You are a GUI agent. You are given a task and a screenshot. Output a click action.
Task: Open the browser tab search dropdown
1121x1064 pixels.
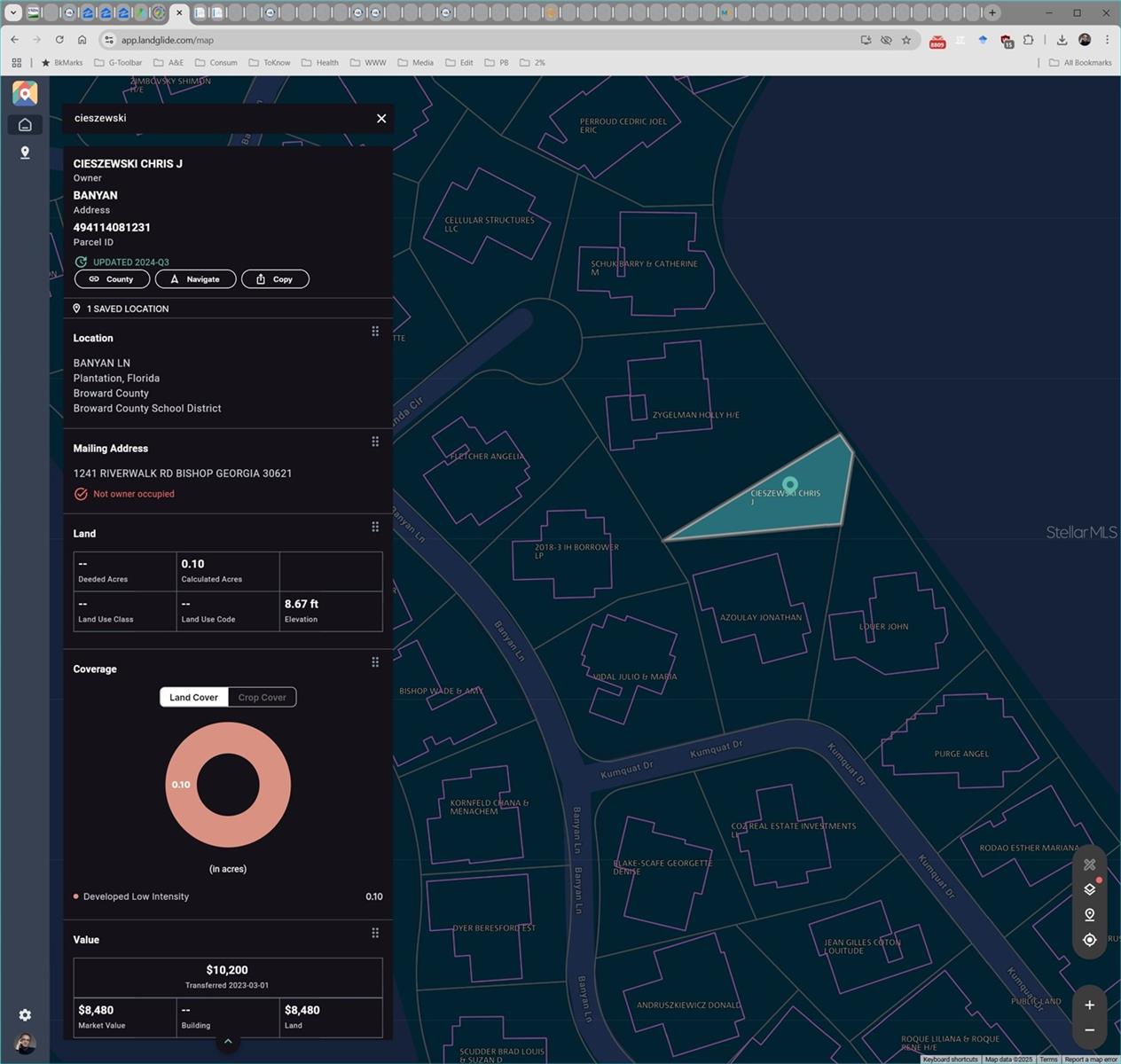pyautogui.click(x=13, y=12)
